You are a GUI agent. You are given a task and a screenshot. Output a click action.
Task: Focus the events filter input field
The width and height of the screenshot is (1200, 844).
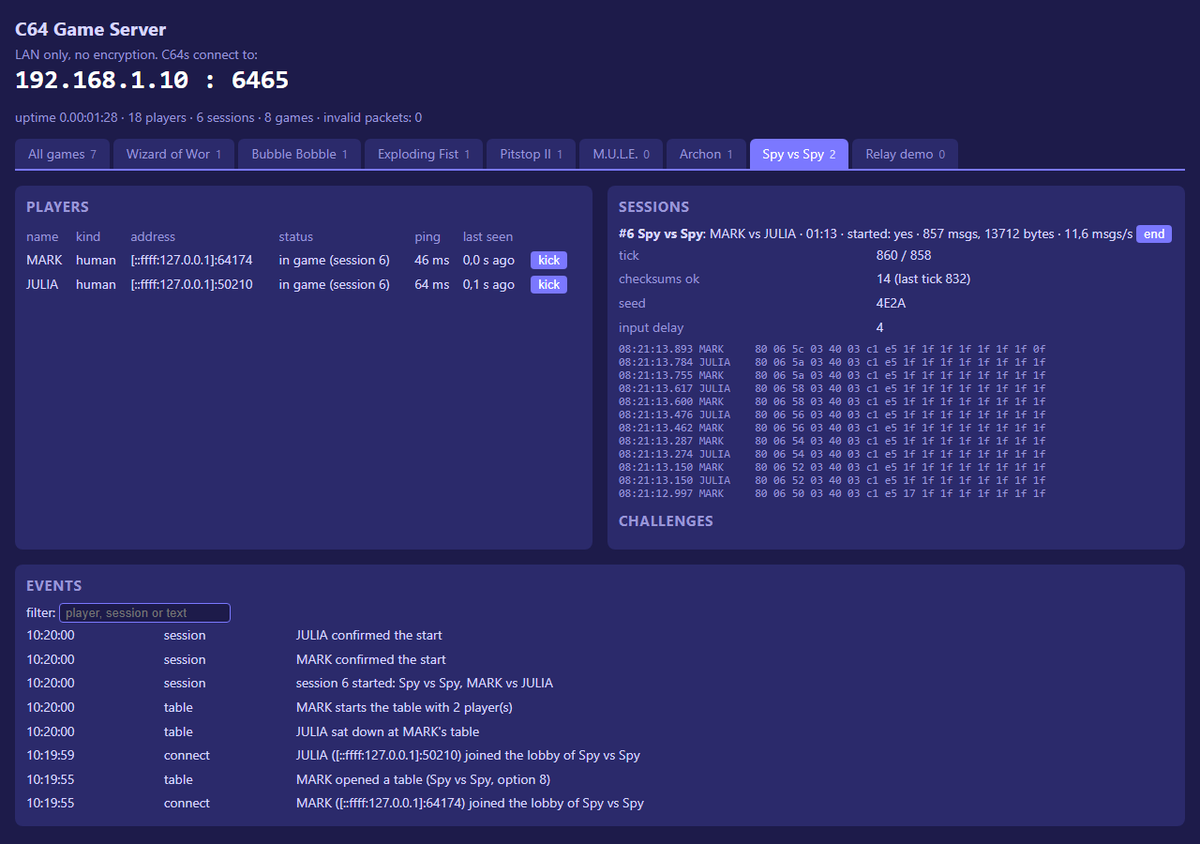145,613
